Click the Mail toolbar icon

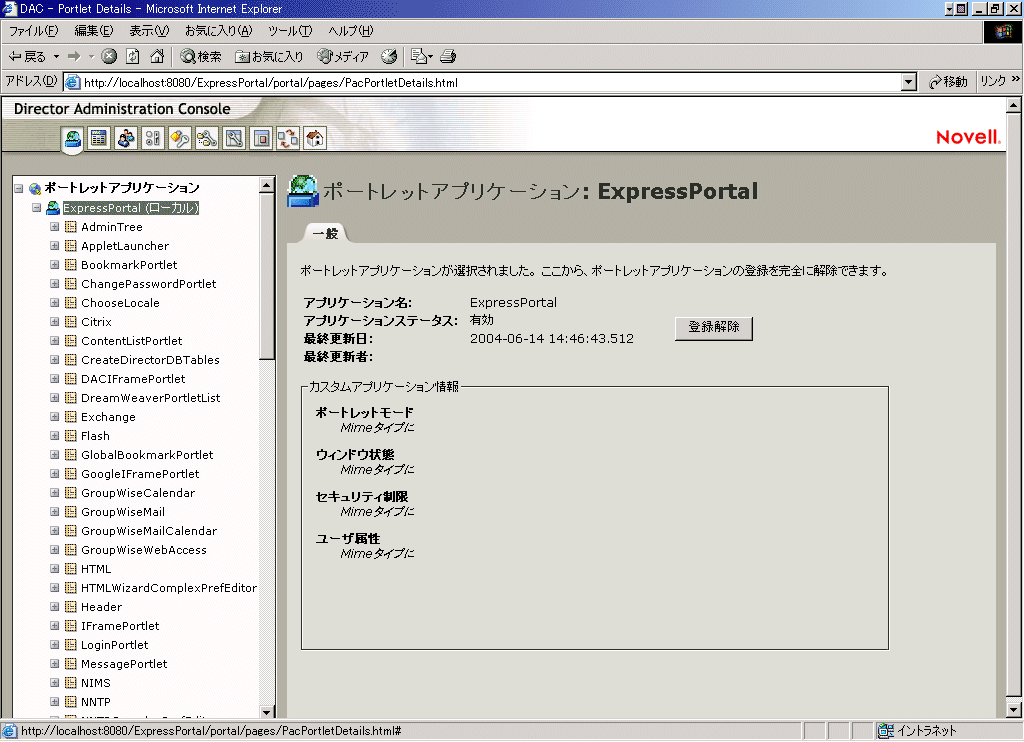421,57
